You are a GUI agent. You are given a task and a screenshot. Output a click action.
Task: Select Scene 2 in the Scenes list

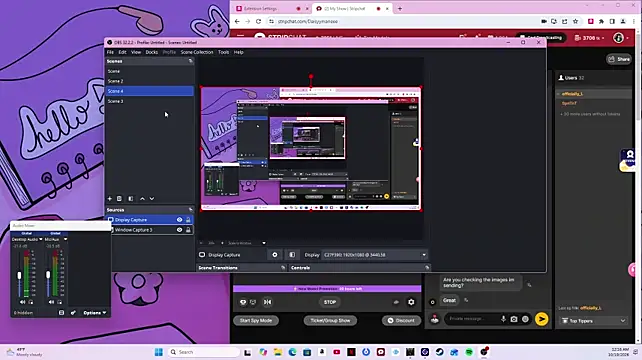click(x=149, y=81)
